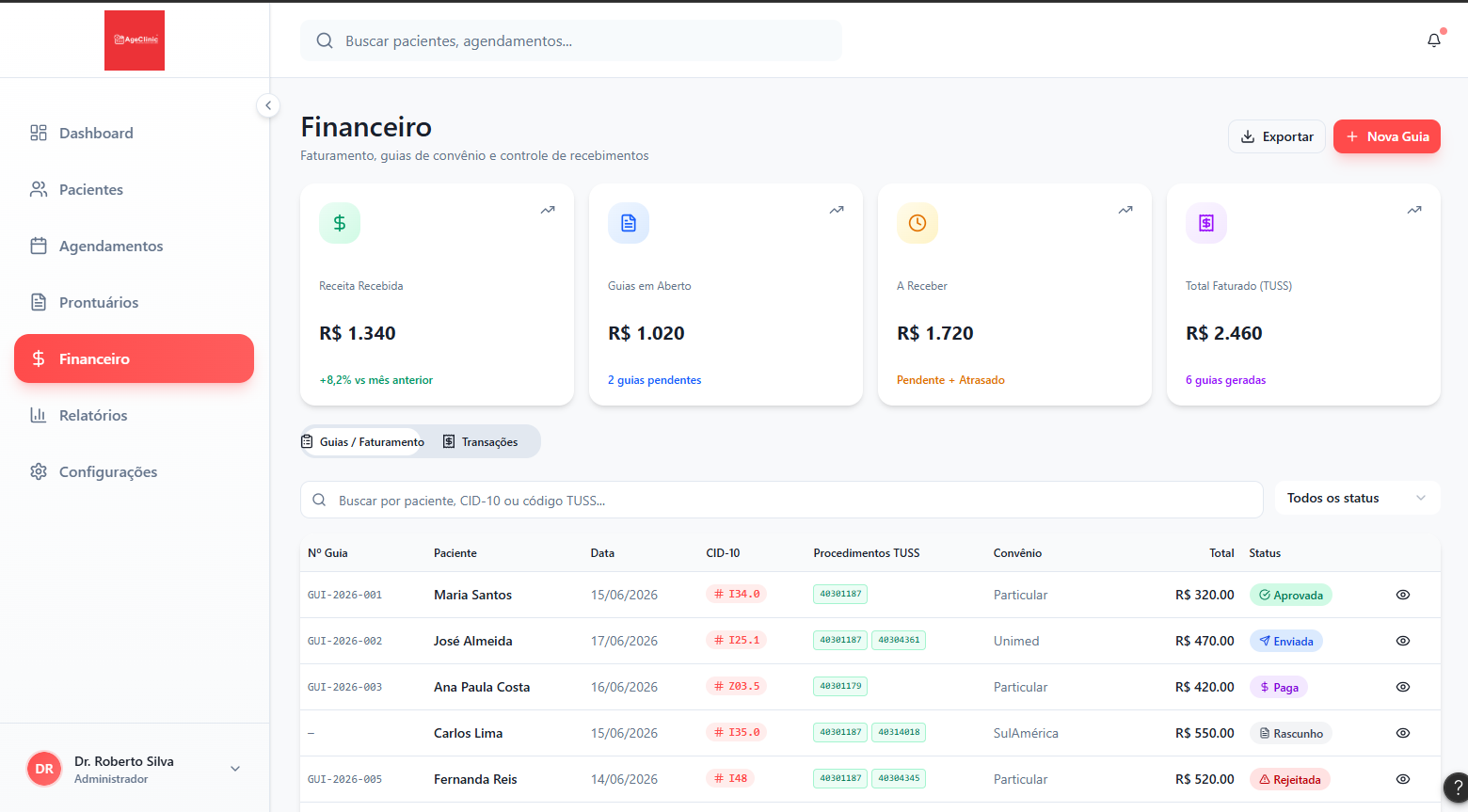The width and height of the screenshot is (1468, 812).
Task: Click TUSS code 40304361 in José Almeida's row
Action: (x=899, y=640)
